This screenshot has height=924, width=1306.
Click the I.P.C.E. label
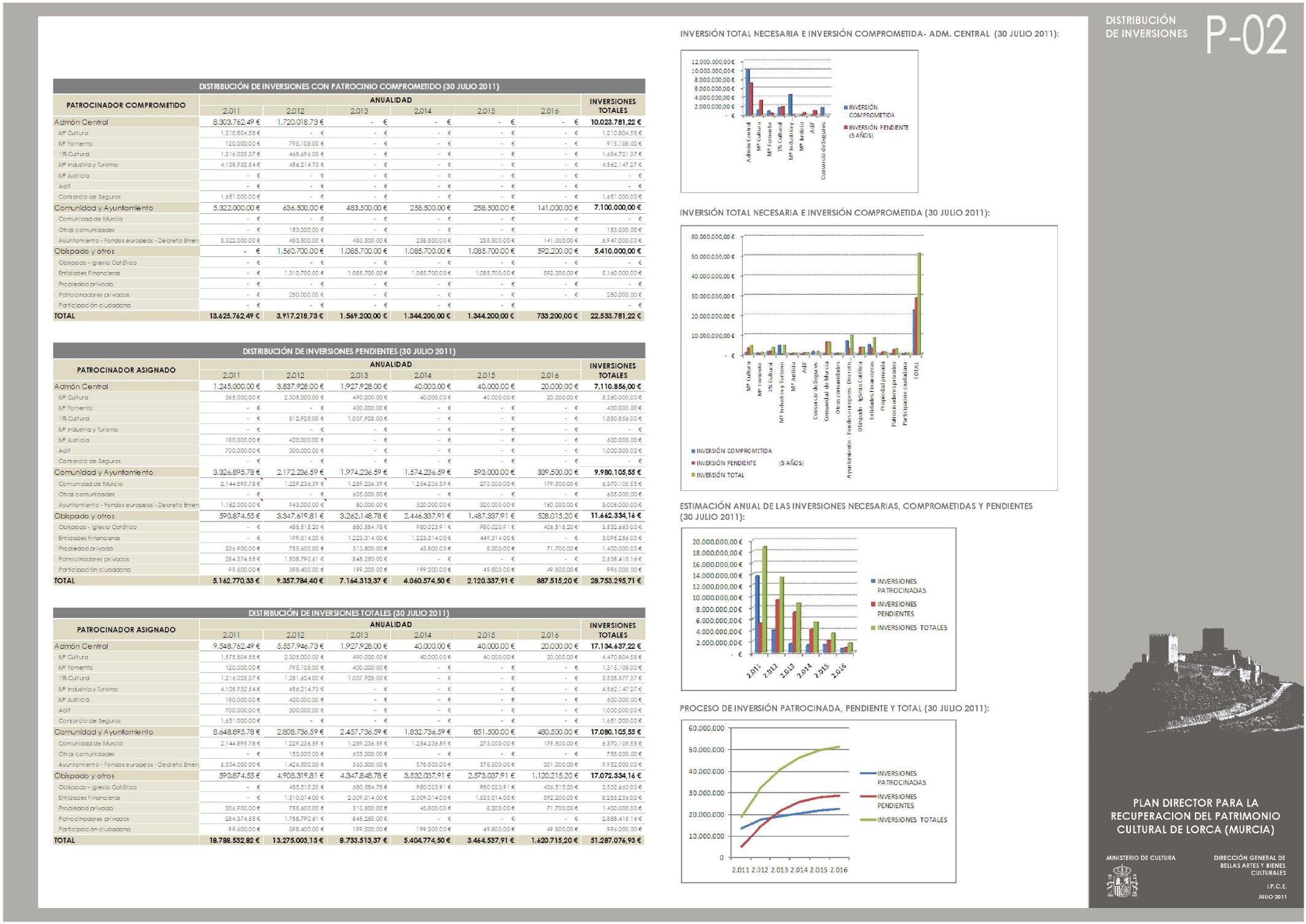(x=1276, y=887)
